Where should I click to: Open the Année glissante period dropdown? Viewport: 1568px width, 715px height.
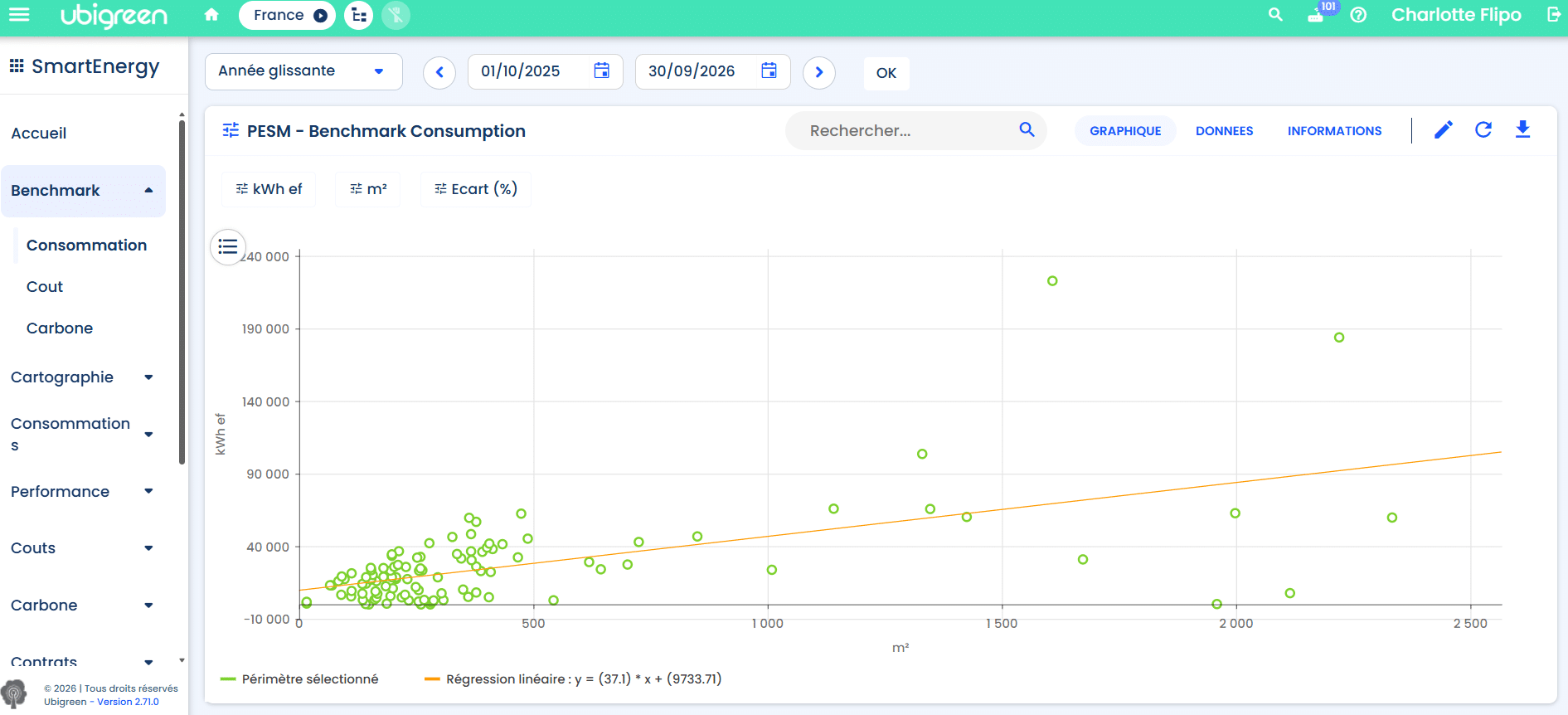[x=303, y=71]
